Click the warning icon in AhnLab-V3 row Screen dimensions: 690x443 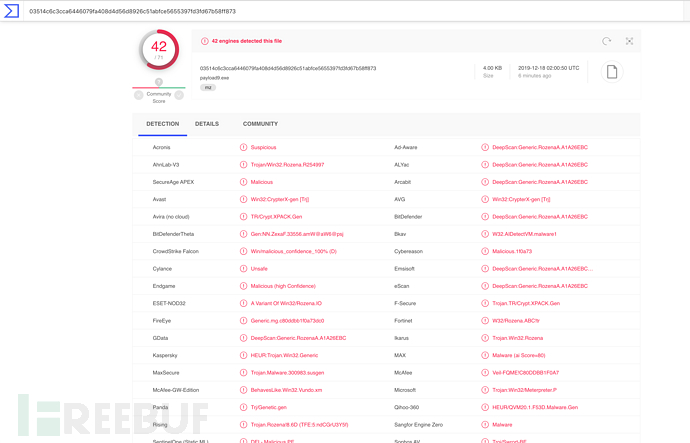243,165
